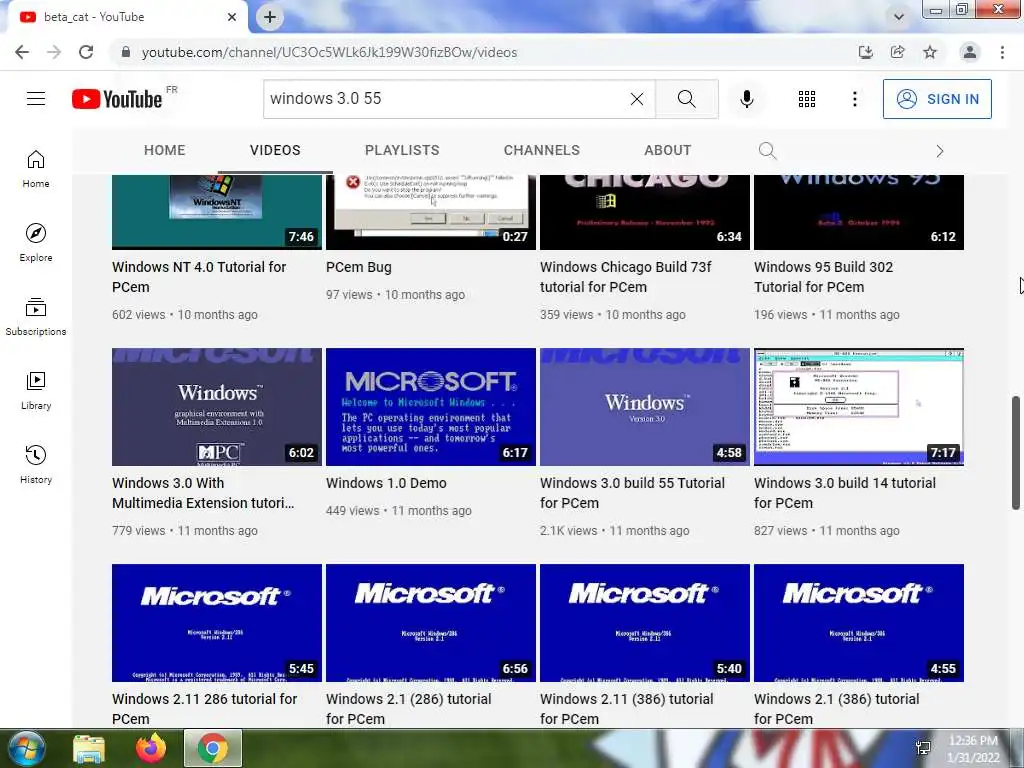
Task: Open Windows Chicago Build 73f tutorial title
Action: (626, 277)
